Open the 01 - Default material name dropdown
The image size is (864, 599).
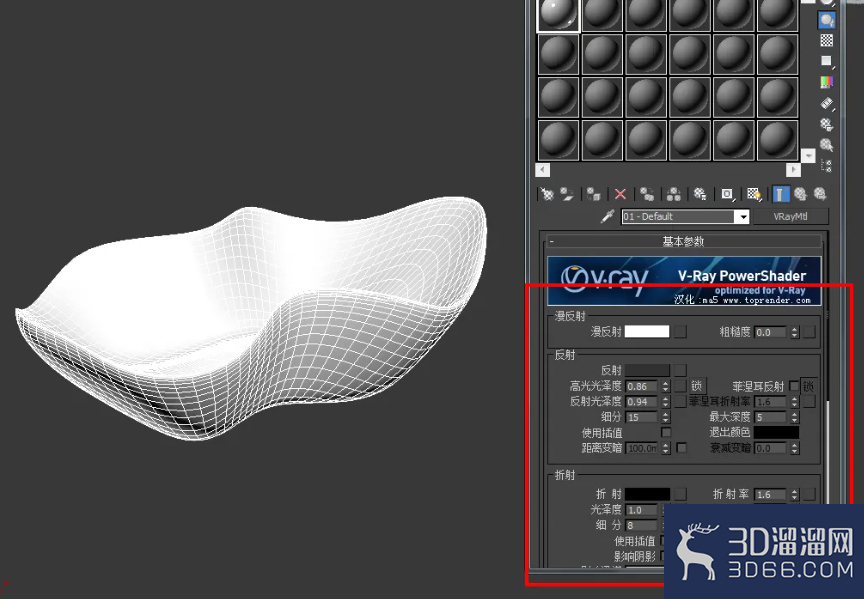pos(743,217)
